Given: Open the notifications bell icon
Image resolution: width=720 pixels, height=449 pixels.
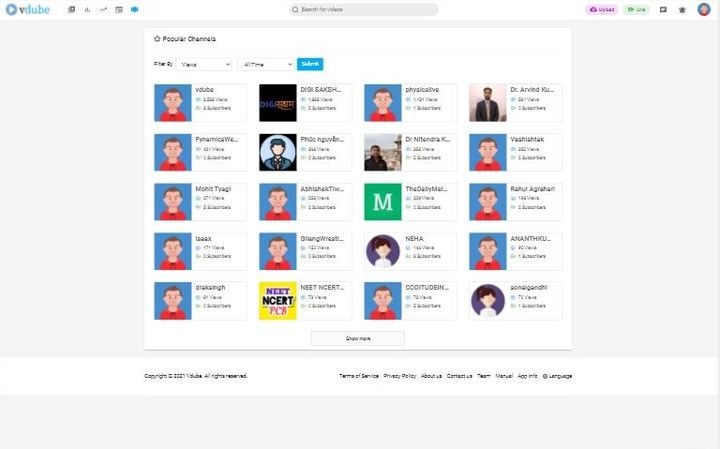Looking at the screenshot, I should [682, 9].
